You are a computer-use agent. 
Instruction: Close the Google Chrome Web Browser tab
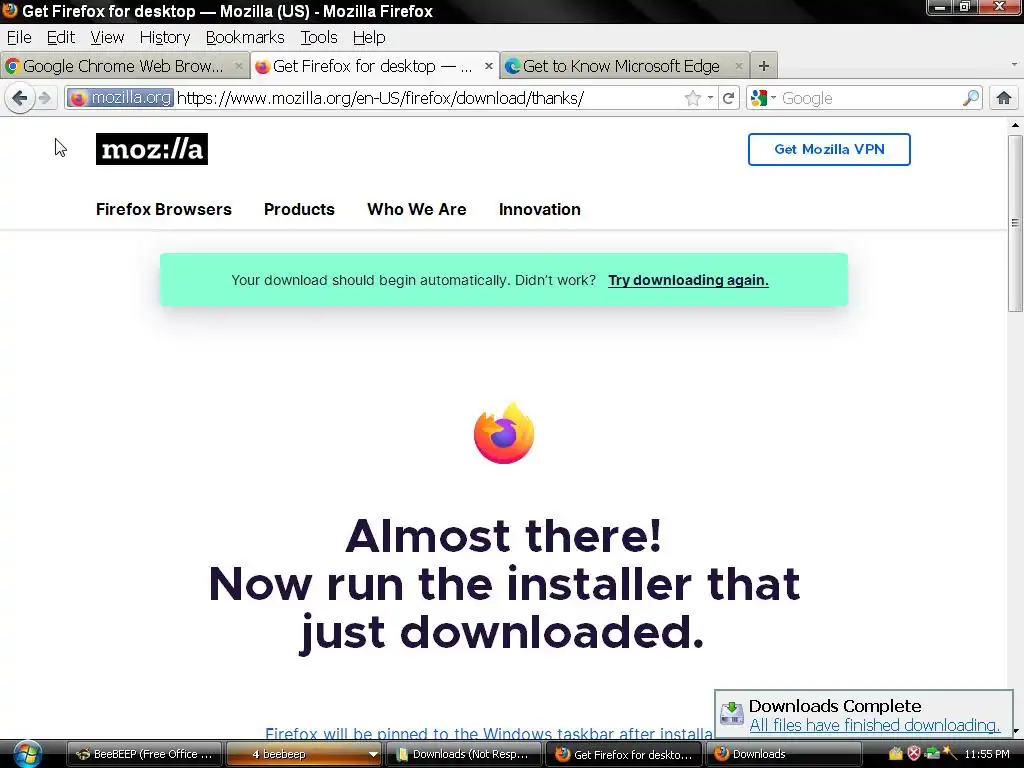tap(238, 66)
